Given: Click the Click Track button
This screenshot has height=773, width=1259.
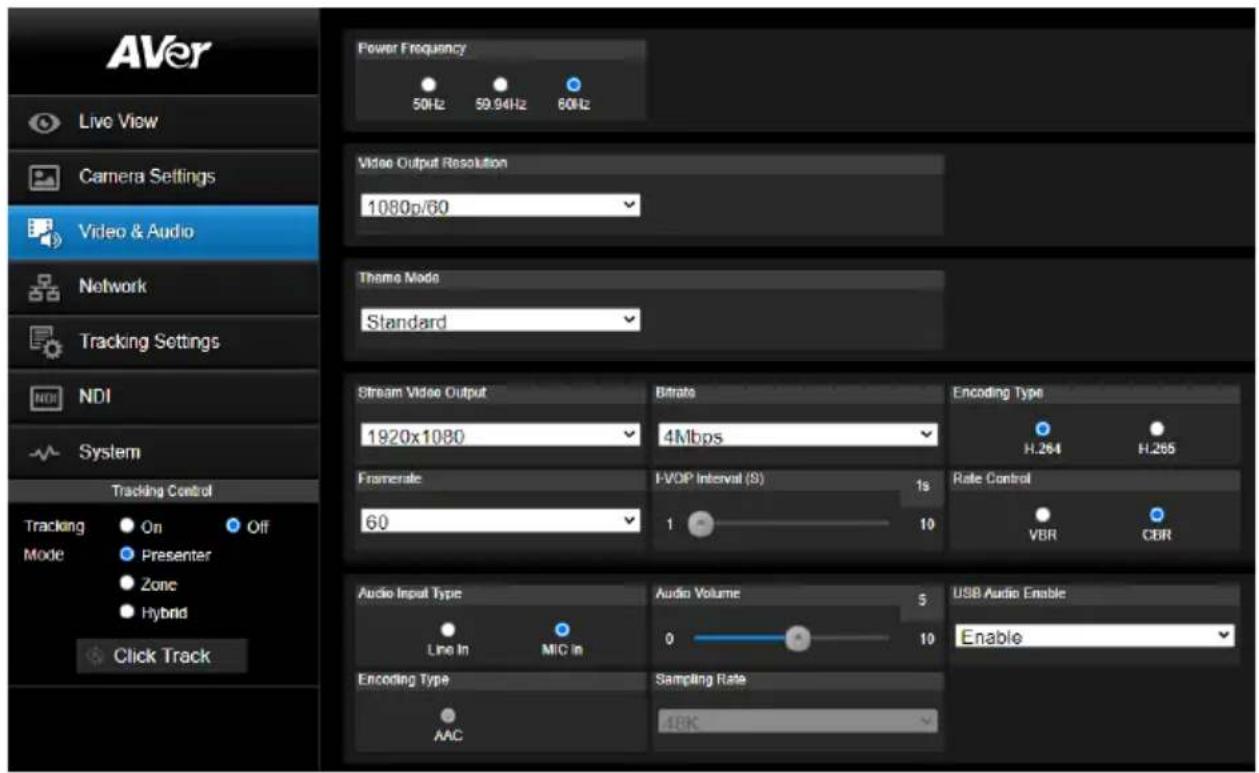Looking at the screenshot, I should click(x=161, y=656).
